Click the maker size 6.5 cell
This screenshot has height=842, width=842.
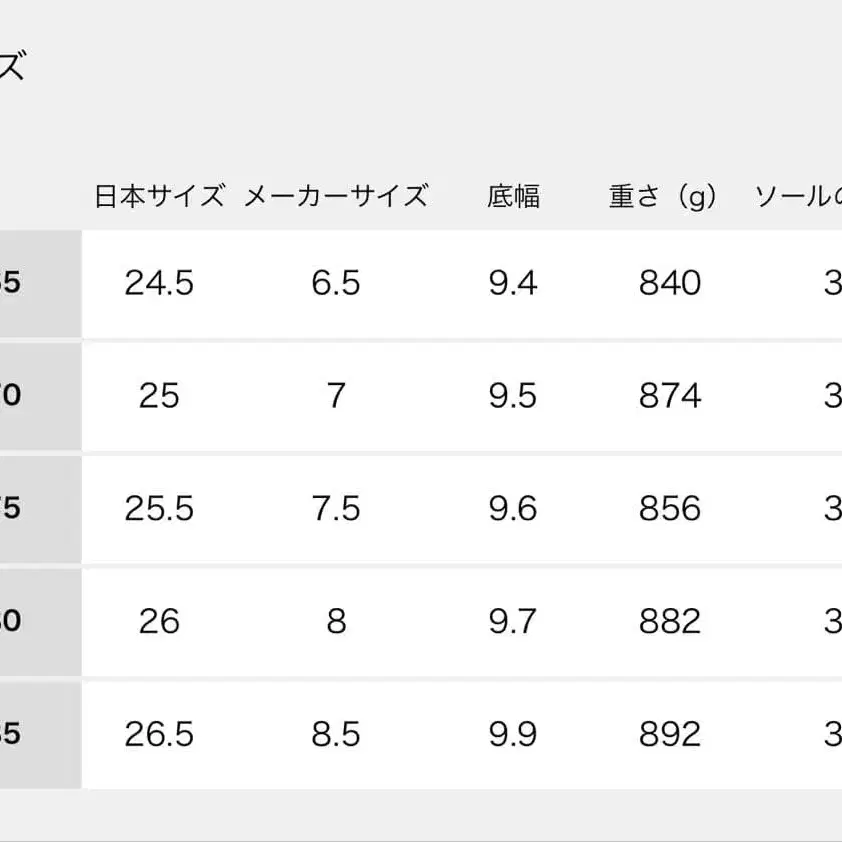tap(336, 283)
